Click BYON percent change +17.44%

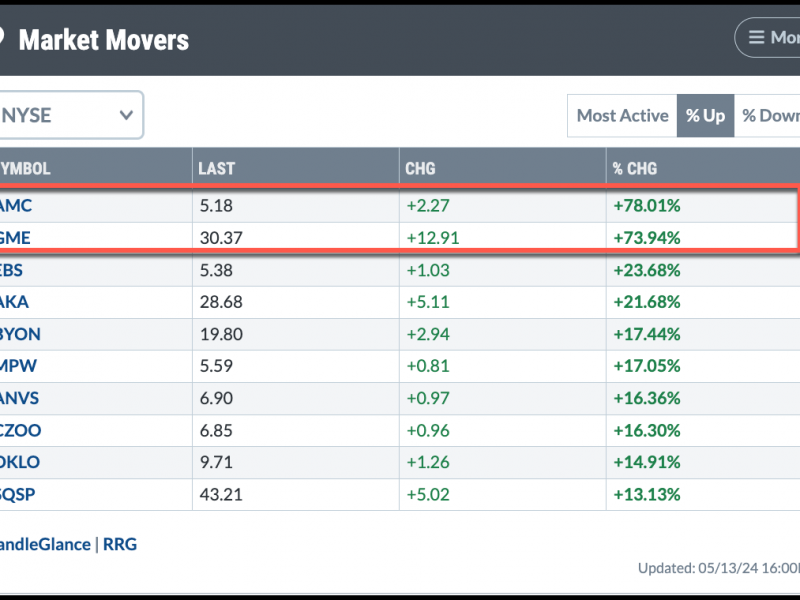click(x=646, y=334)
